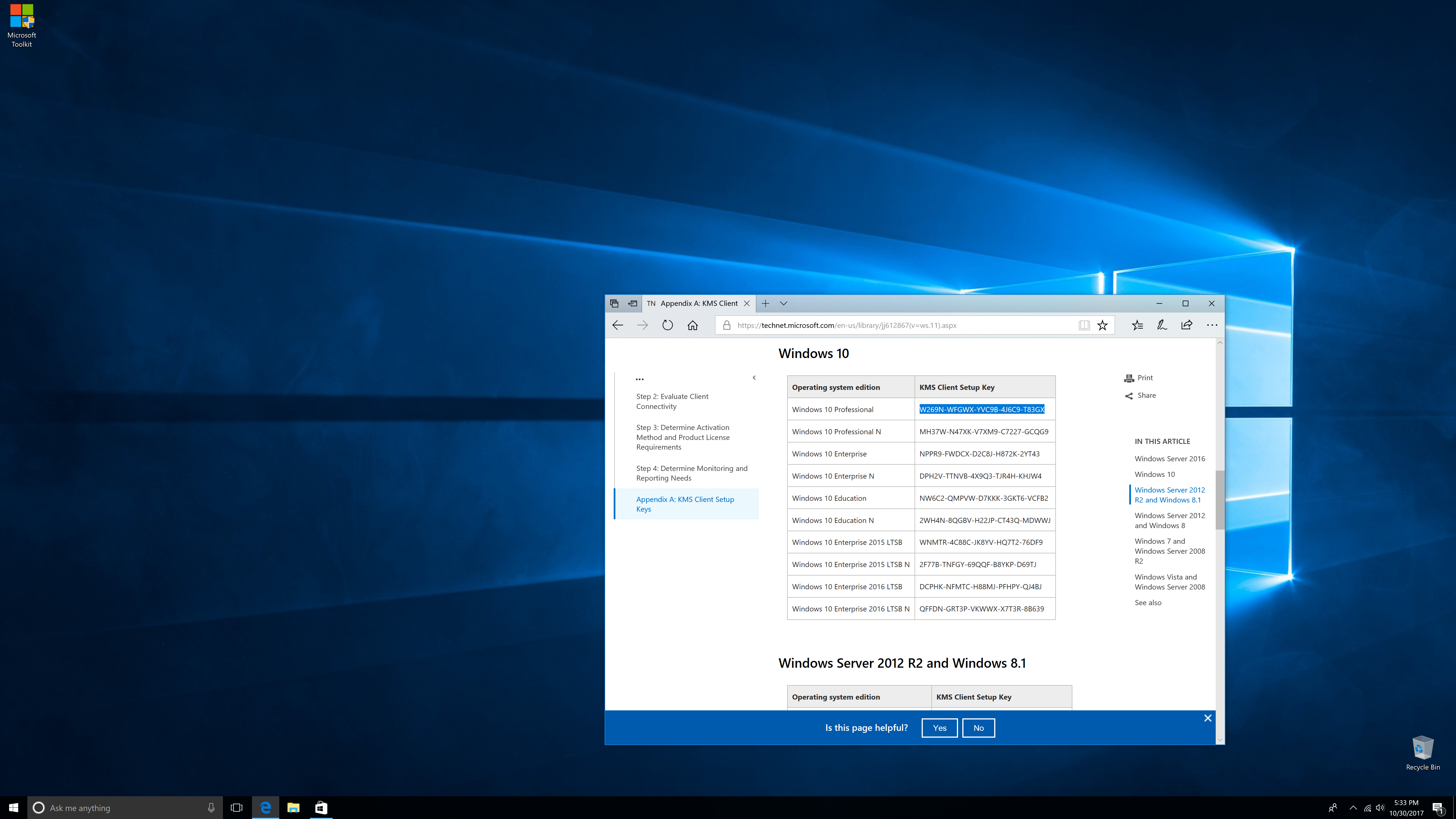Go to Edge home page
This screenshot has width=1456, height=819.
coord(692,325)
